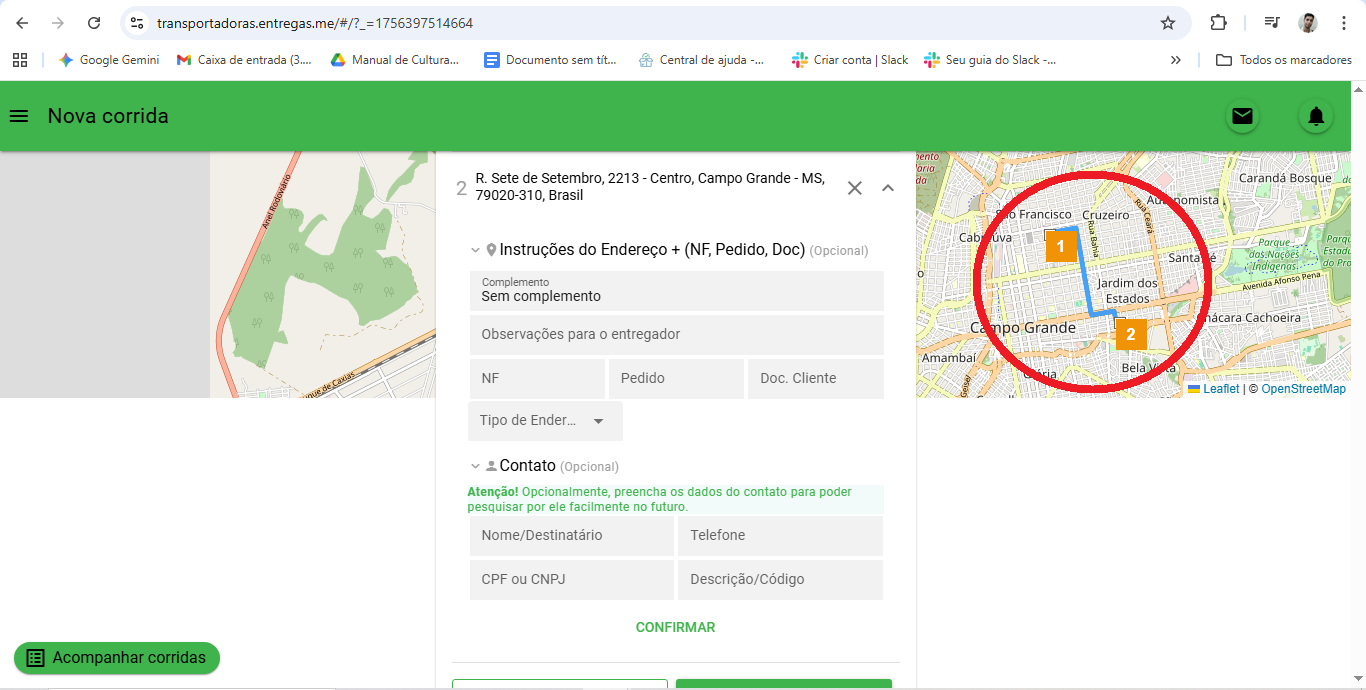Show more bookmarks chevron
This screenshot has width=1366, height=690.
tap(1176, 60)
